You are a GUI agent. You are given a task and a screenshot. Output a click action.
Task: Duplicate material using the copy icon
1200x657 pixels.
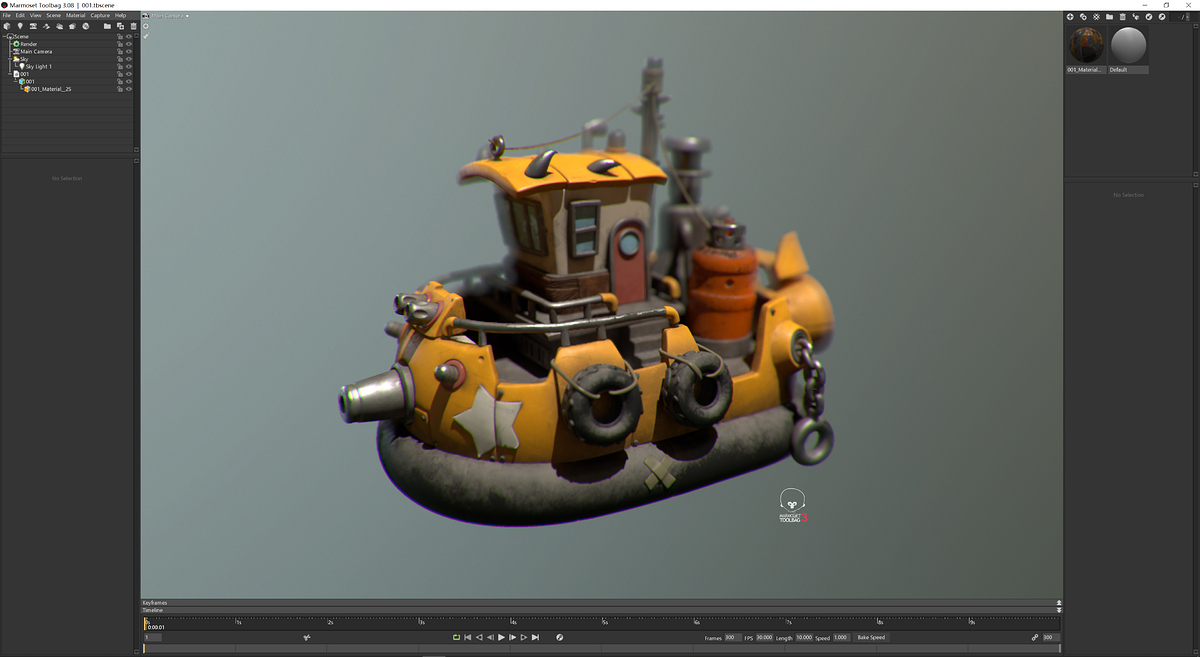[x=1083, y=17]
